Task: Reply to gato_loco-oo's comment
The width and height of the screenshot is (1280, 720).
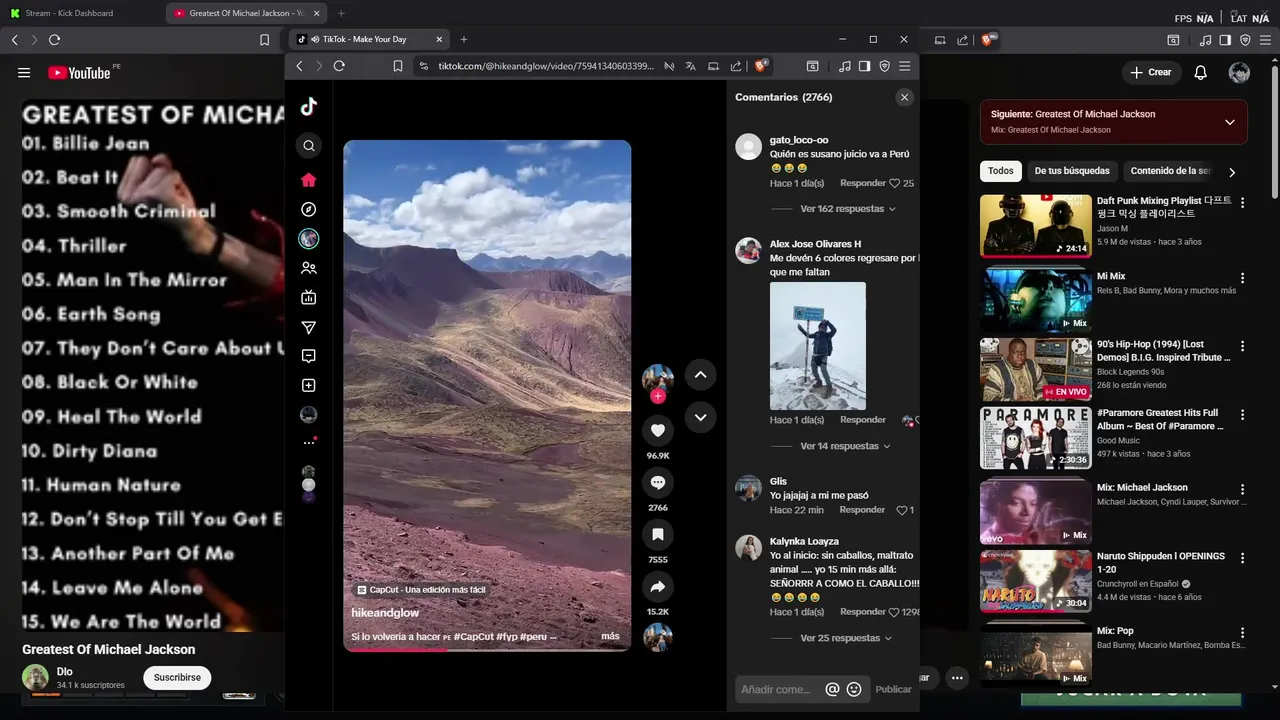Action: click(x=863, y=184)
